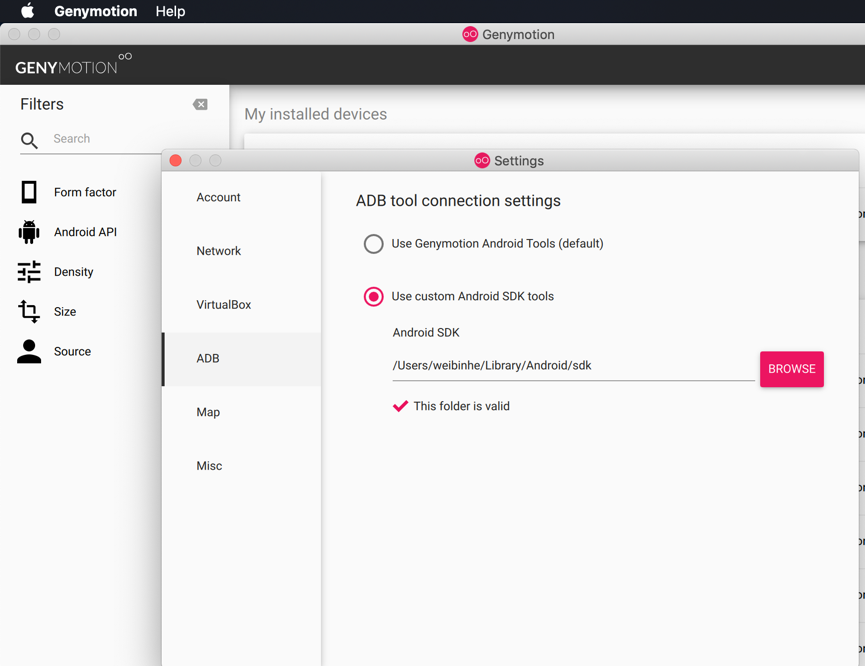Expand the Form factor filter
This screenshot has height=666, width=865.
pyautogui.click(x=85, y=192)
